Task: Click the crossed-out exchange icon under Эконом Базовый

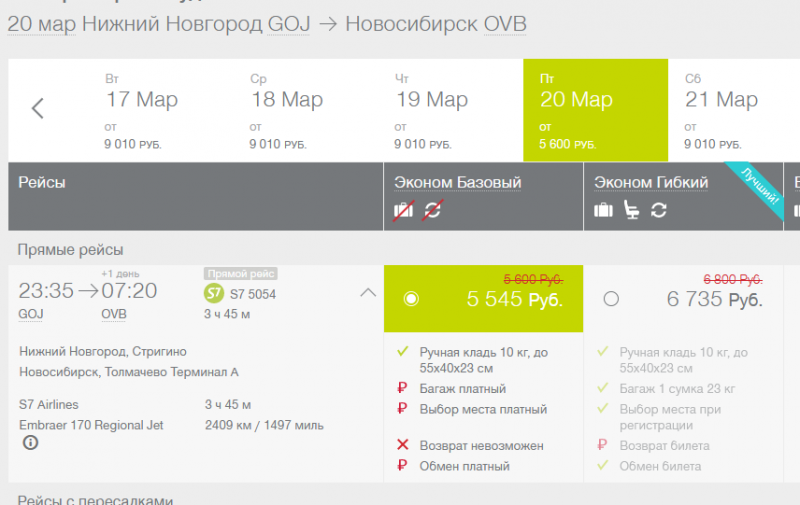Action: (x=433, y=210)
